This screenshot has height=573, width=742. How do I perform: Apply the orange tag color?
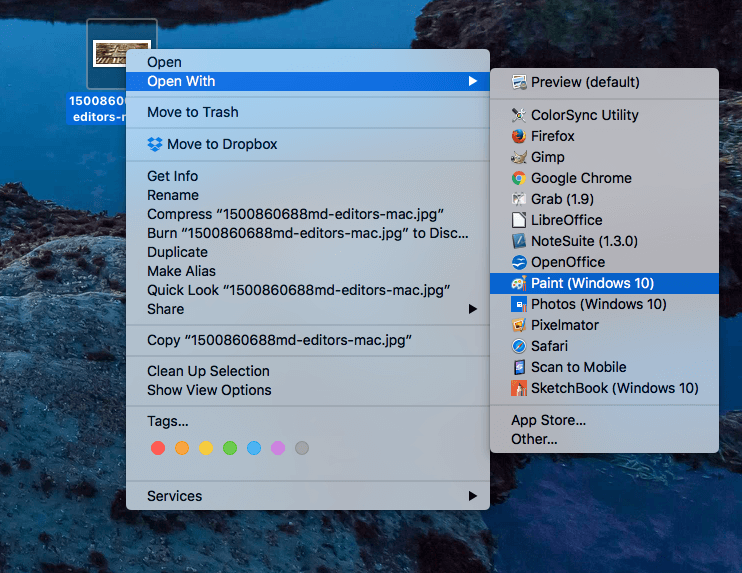pyautogui.click(x=182, y=448)
